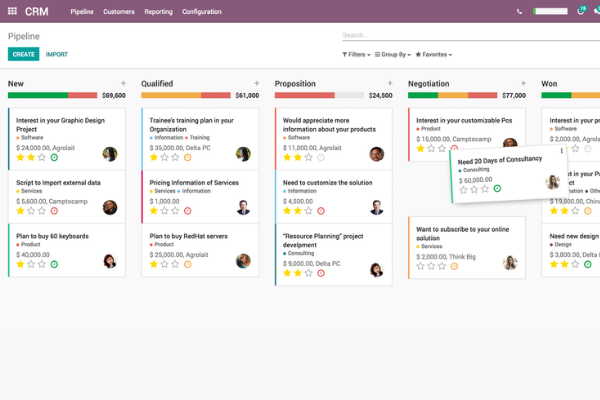Open the apps grid menu icon

(x=12, y=11)
